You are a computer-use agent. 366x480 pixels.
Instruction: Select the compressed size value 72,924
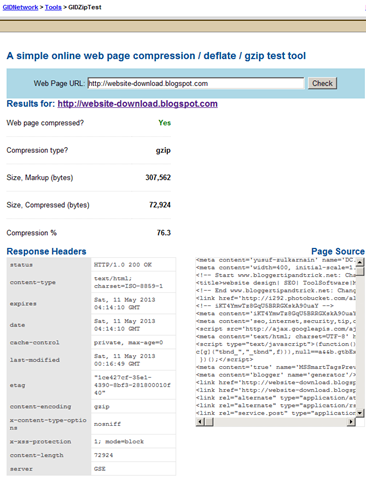tap(160, 205)
